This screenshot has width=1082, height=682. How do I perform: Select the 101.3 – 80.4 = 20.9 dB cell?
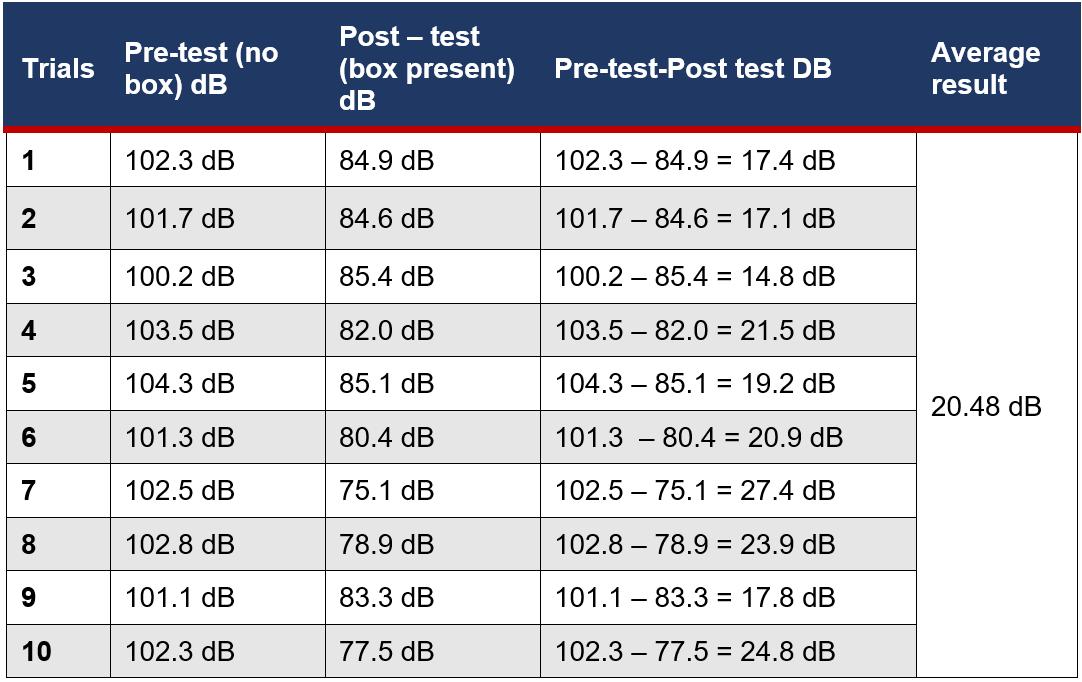point(728,437)
